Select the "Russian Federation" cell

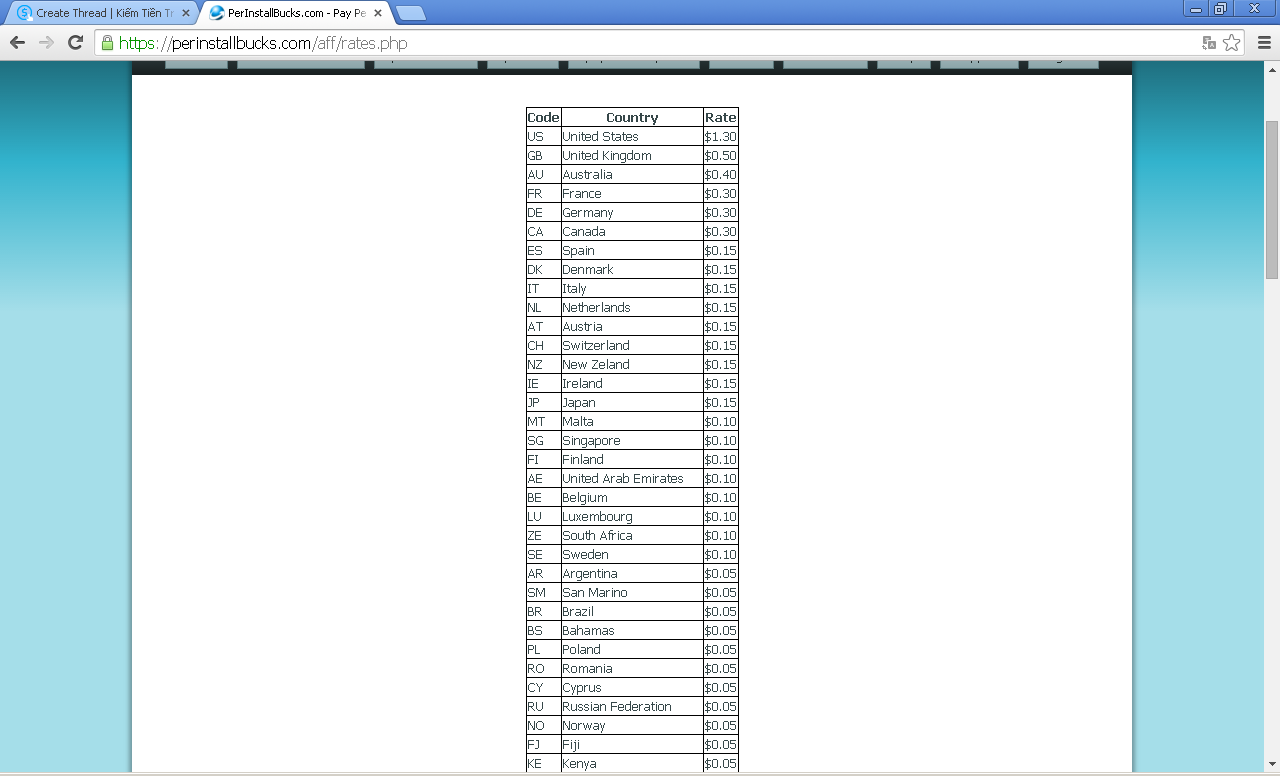[632, 706]
